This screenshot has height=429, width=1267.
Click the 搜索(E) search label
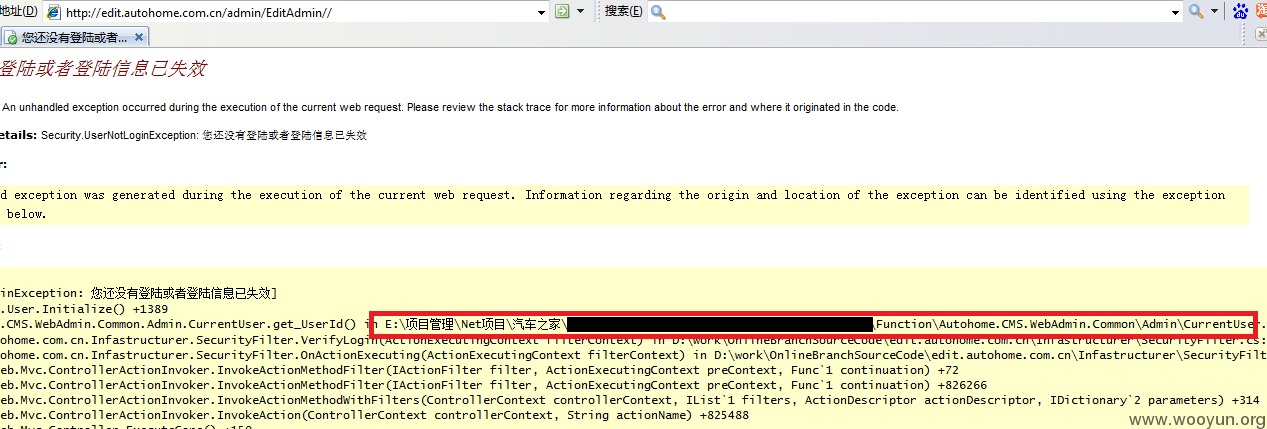point(623,12)
